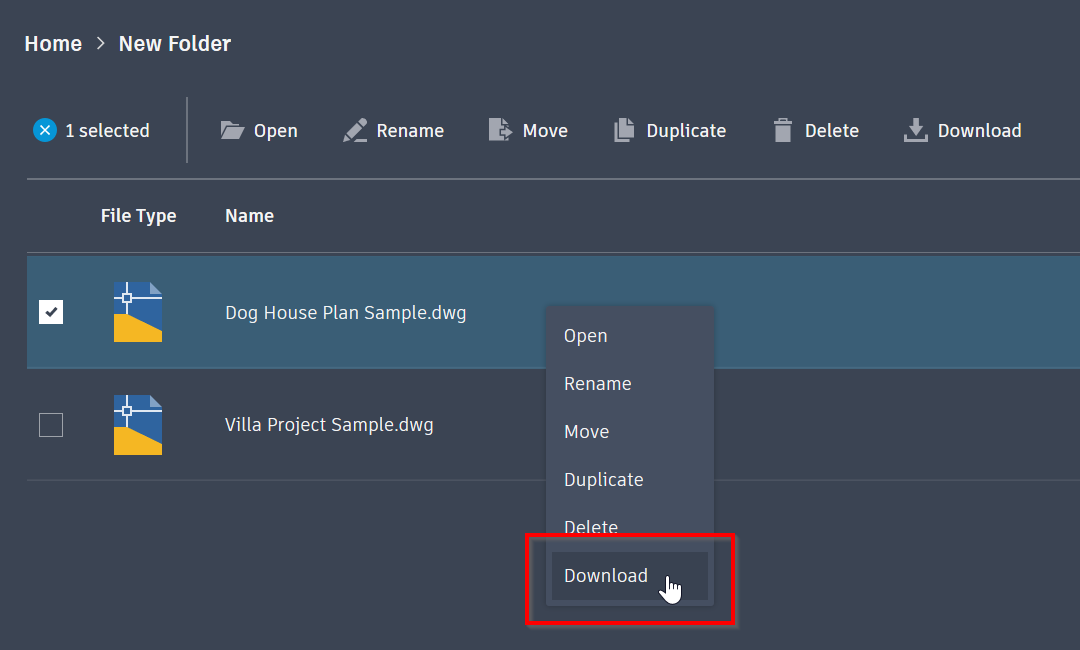The width and height of the screenshot is (1080, 650).
Task: Pick Delete from the context menu
Action: pyautogui.click(x=591, y=526)
